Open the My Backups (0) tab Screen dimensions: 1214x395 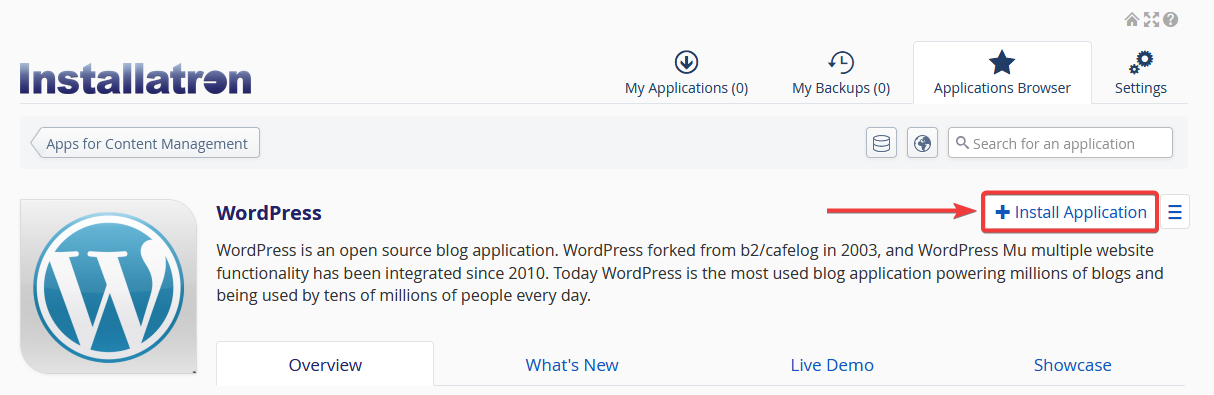coord(841,73)
